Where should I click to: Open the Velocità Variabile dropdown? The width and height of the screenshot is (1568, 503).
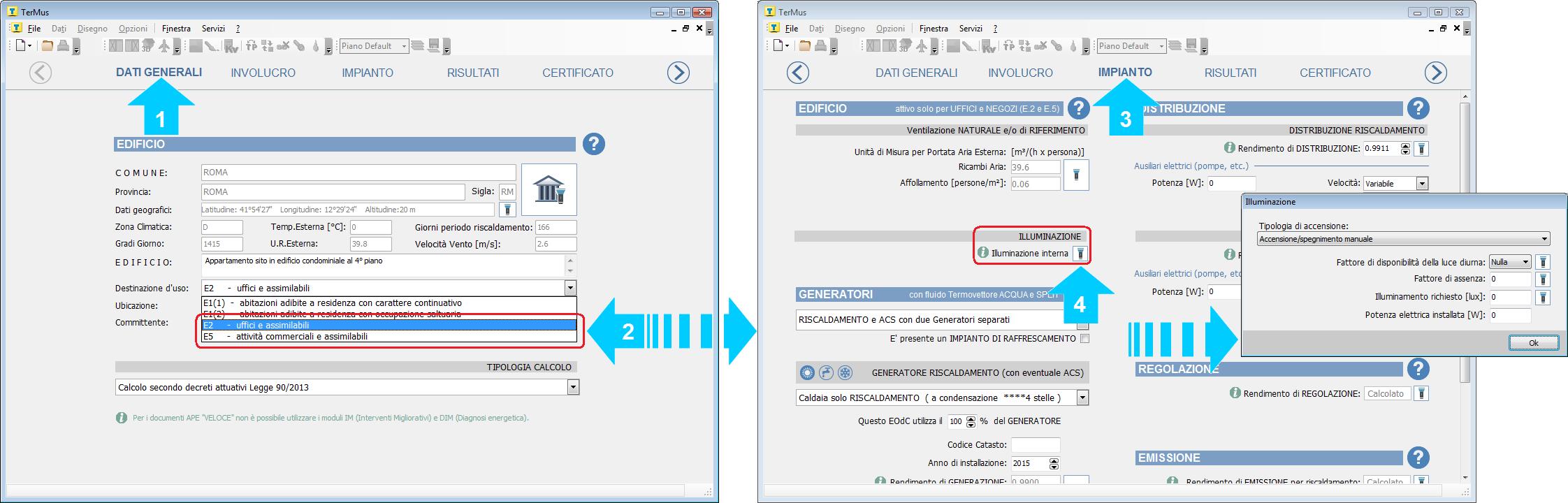1421,184
